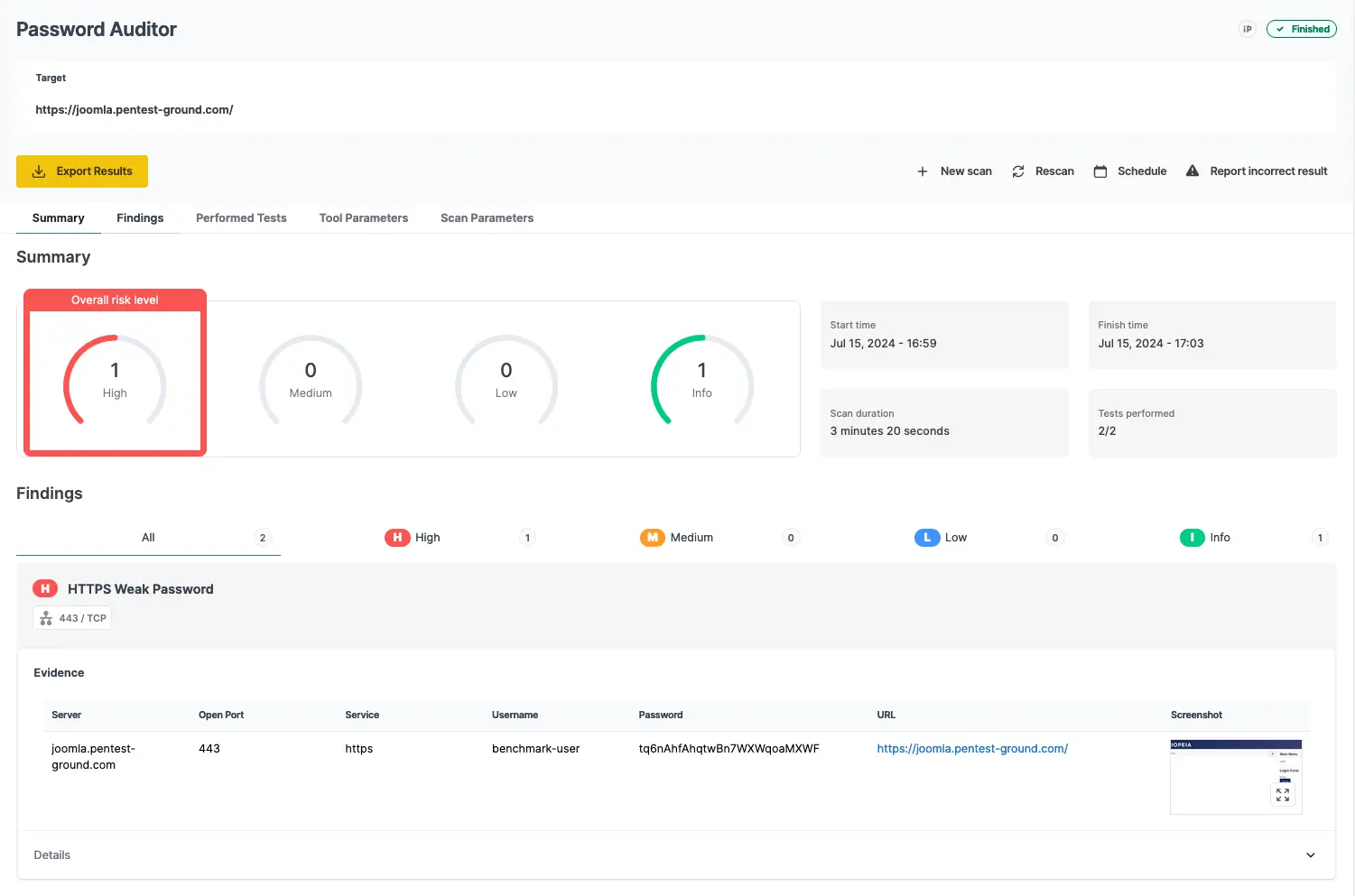Start a New scan

[954, 171]
